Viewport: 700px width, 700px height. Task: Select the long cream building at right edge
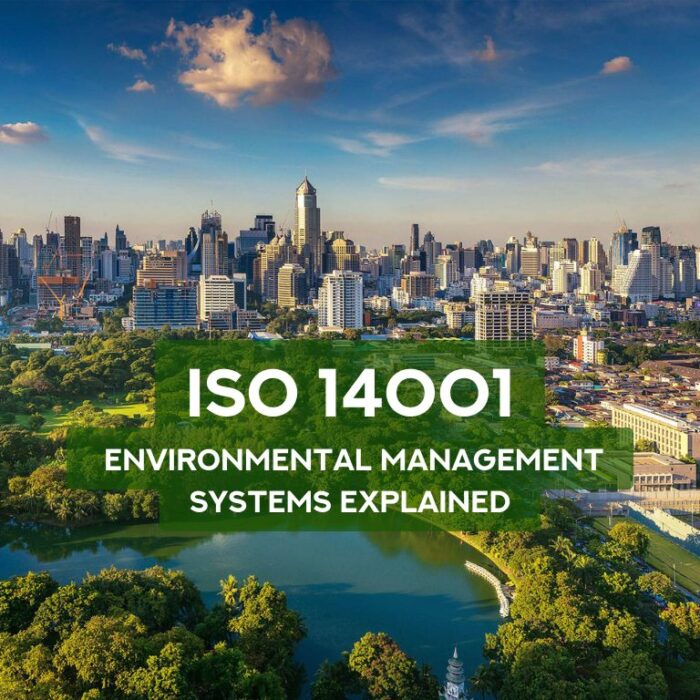655,428
